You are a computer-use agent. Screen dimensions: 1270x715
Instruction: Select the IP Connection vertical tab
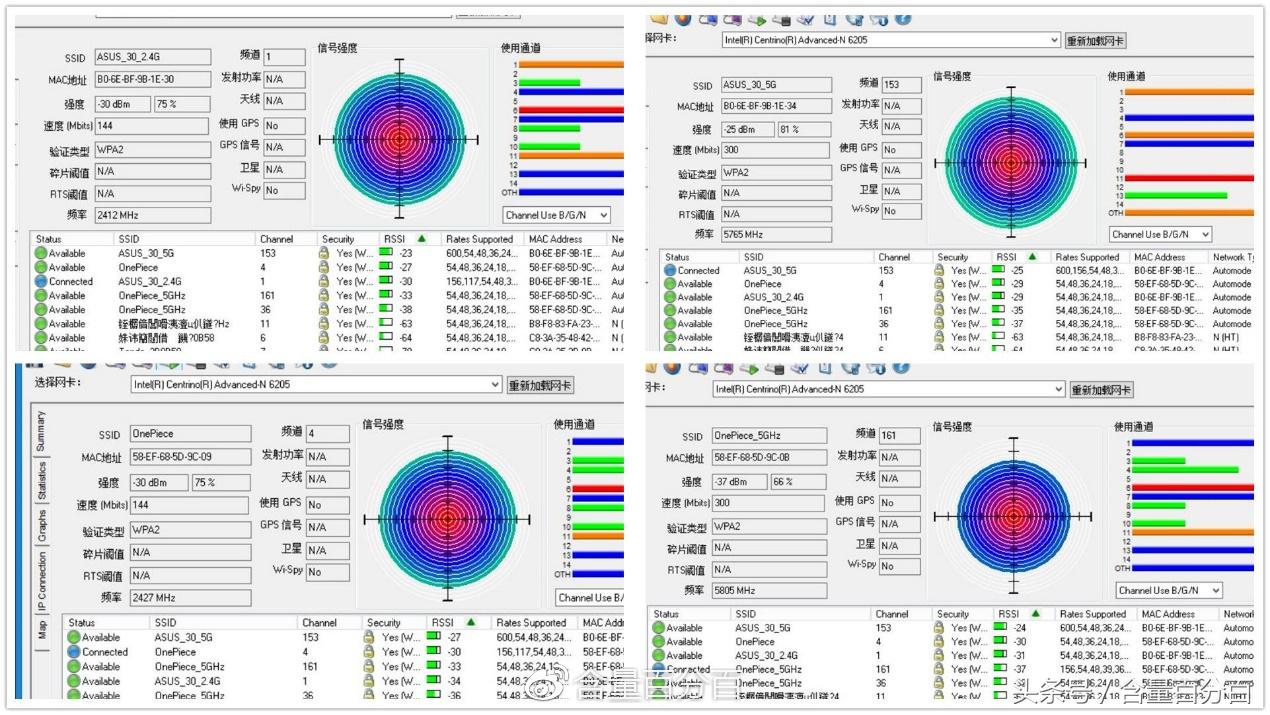tap(42, 582)
